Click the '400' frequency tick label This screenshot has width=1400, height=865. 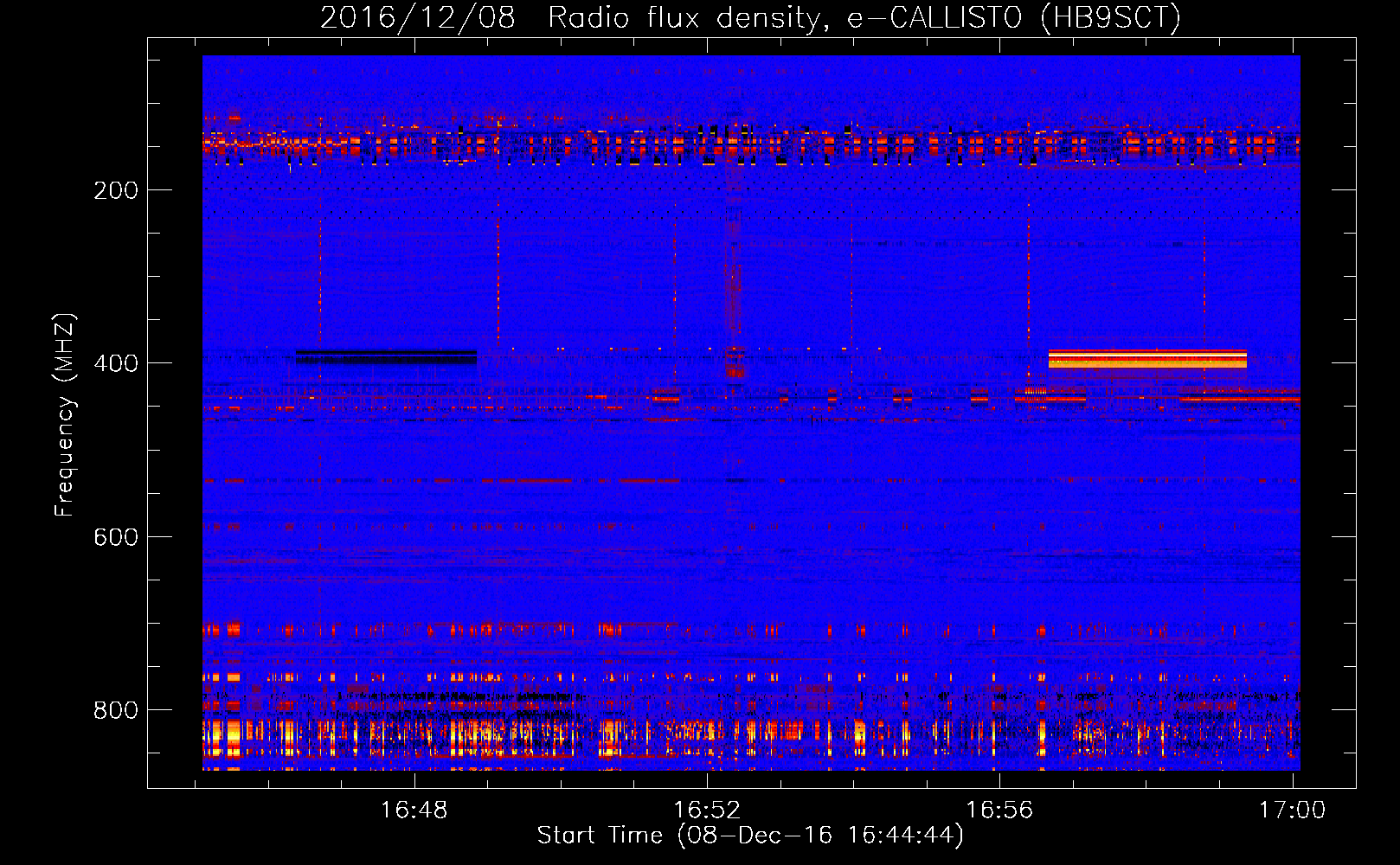point(116,363)
